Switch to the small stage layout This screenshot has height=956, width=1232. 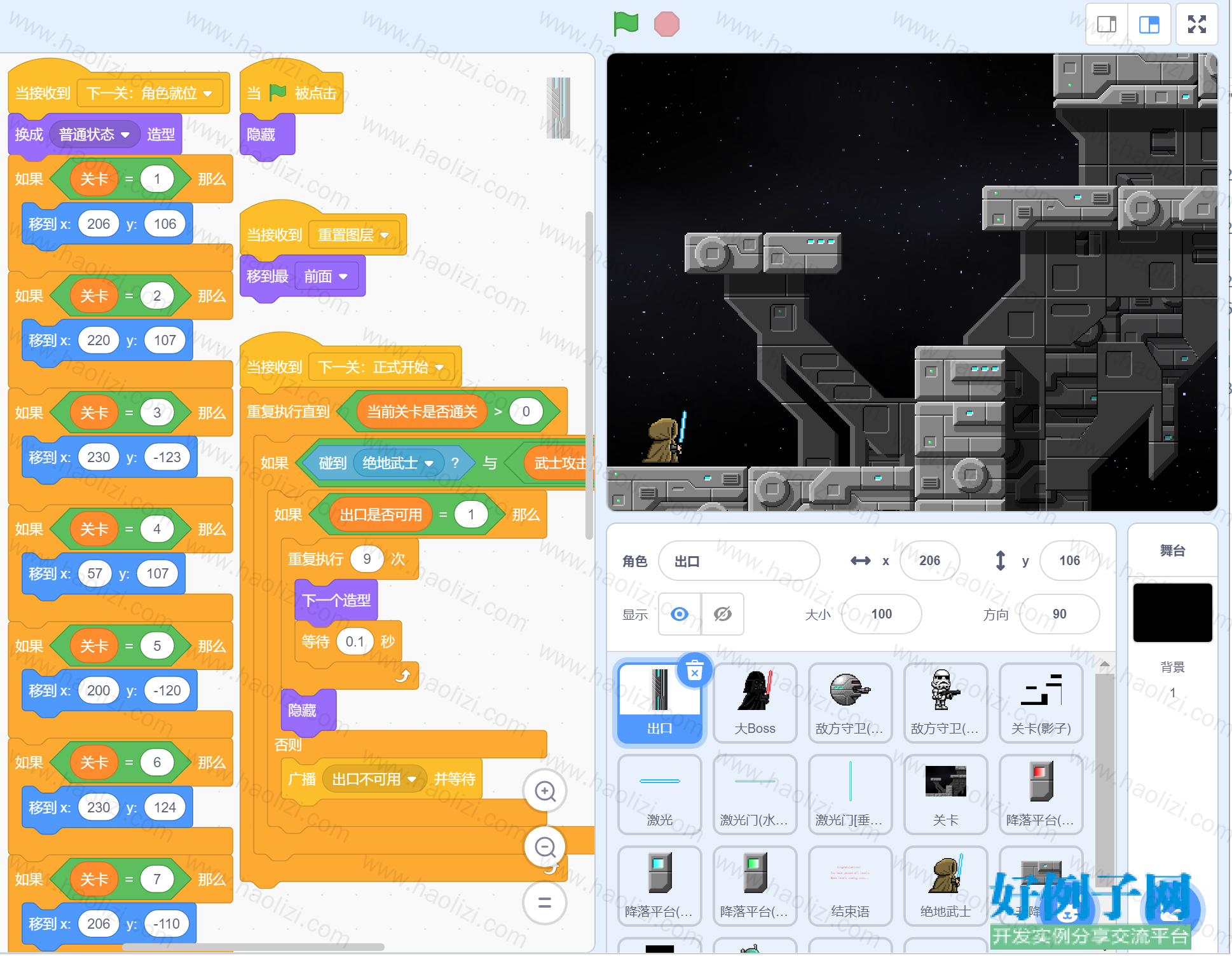1107,24
